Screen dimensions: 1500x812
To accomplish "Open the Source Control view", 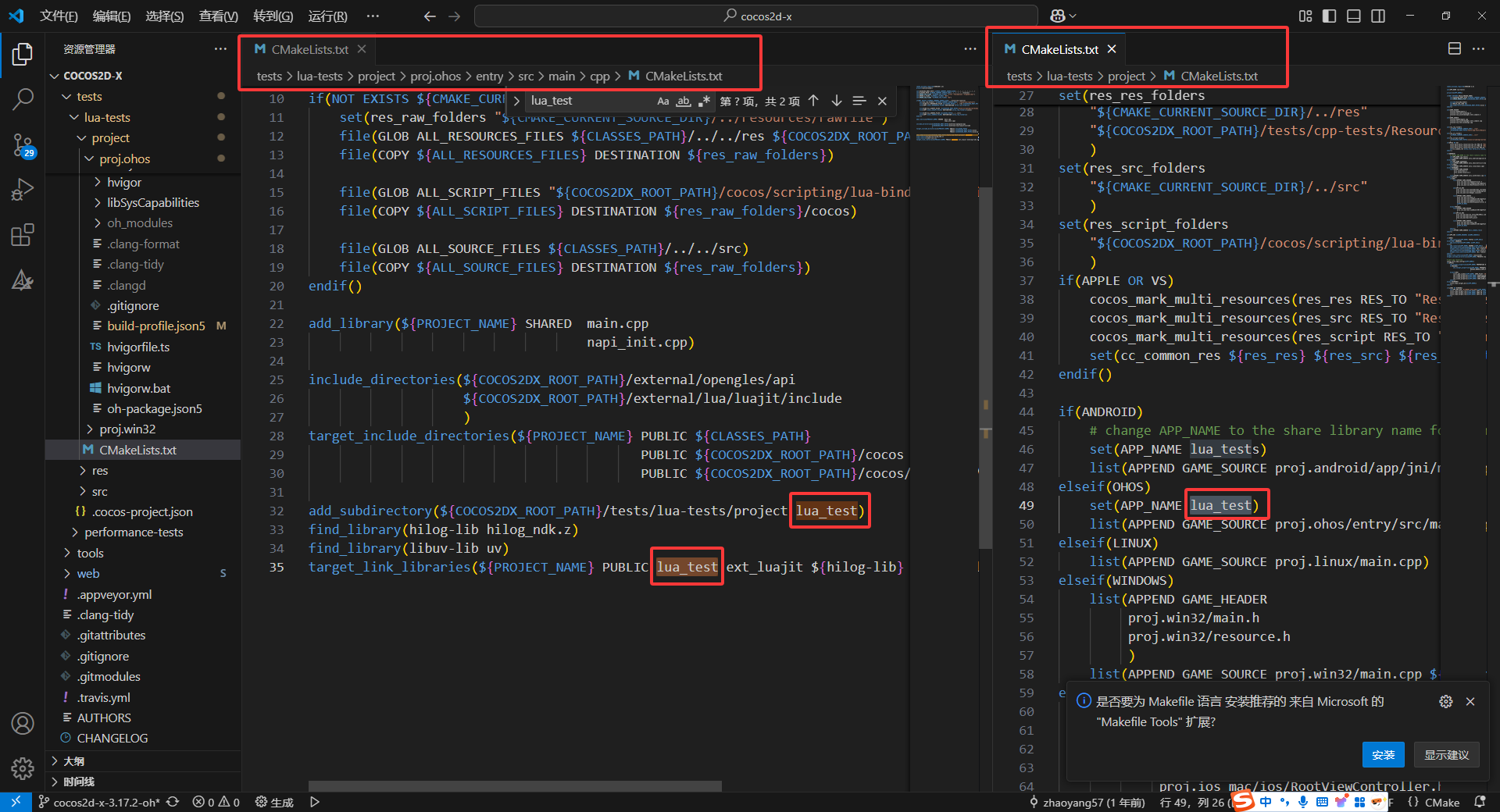I will [x=23, y=144].
